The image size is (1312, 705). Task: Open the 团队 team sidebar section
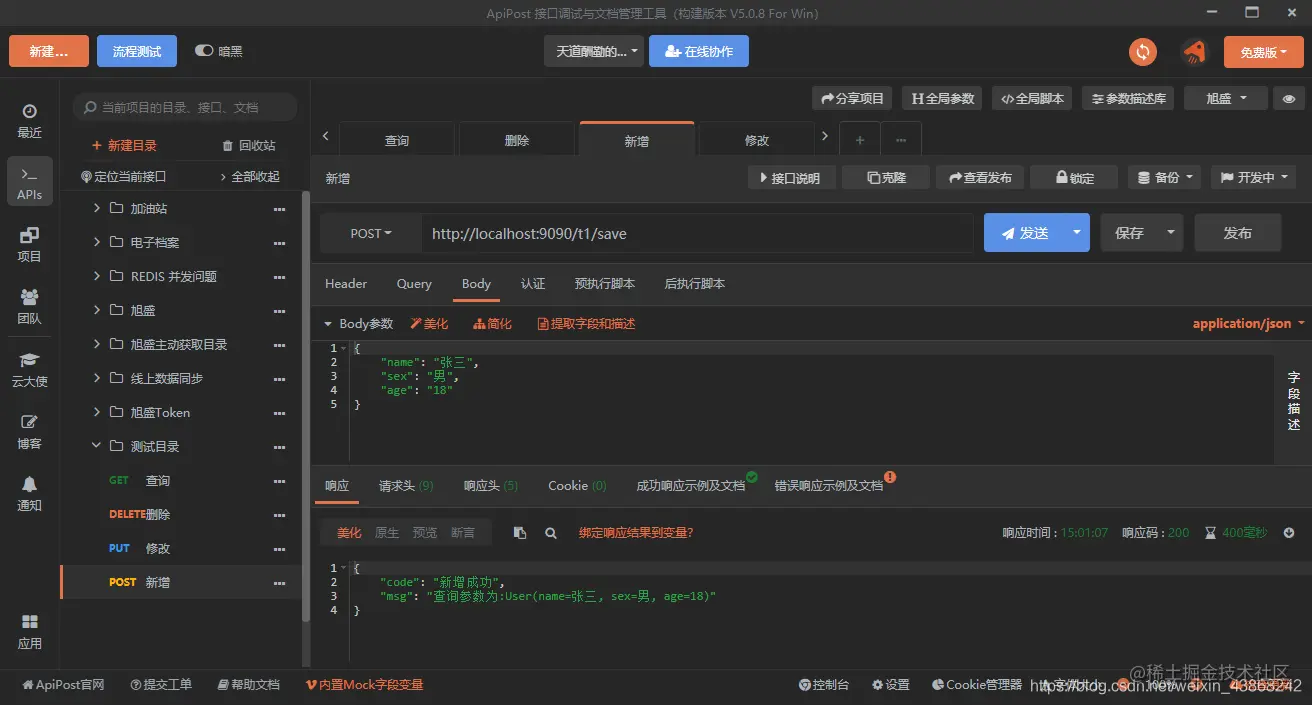pyautogui.click(x=29, y=307)
